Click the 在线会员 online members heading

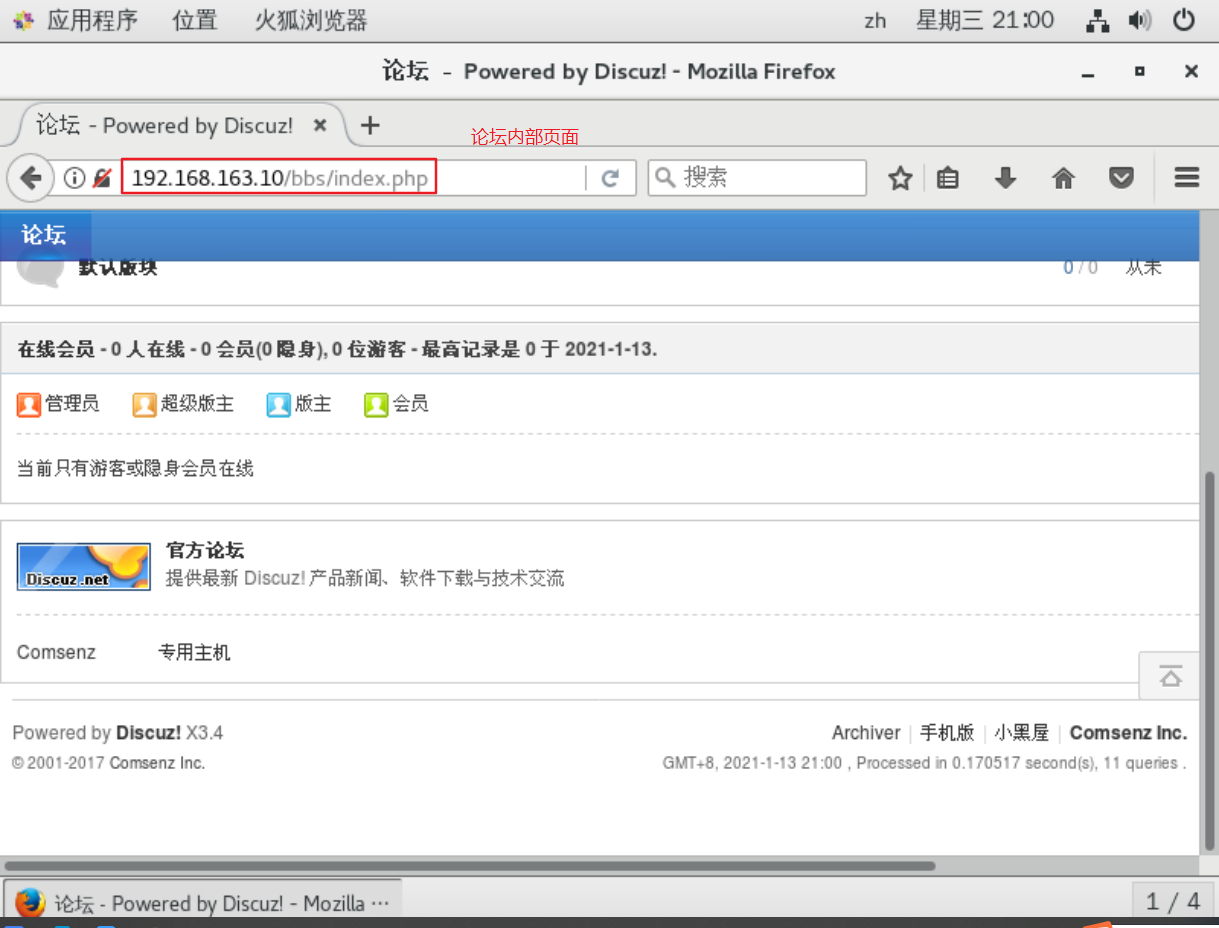(x=337, y=349)
